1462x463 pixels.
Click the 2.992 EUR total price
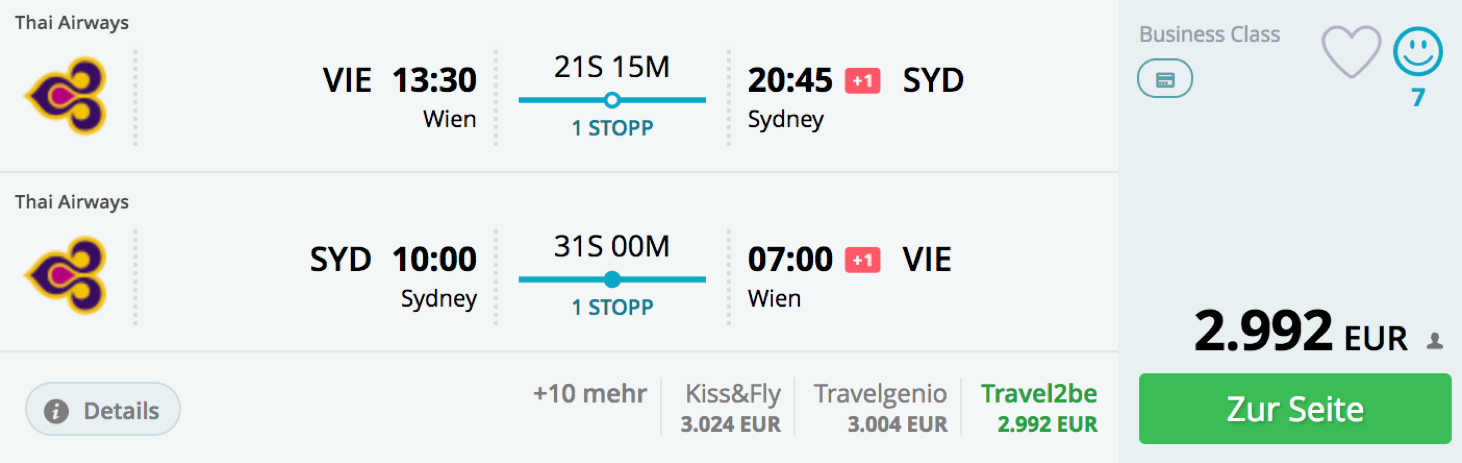1300,333
